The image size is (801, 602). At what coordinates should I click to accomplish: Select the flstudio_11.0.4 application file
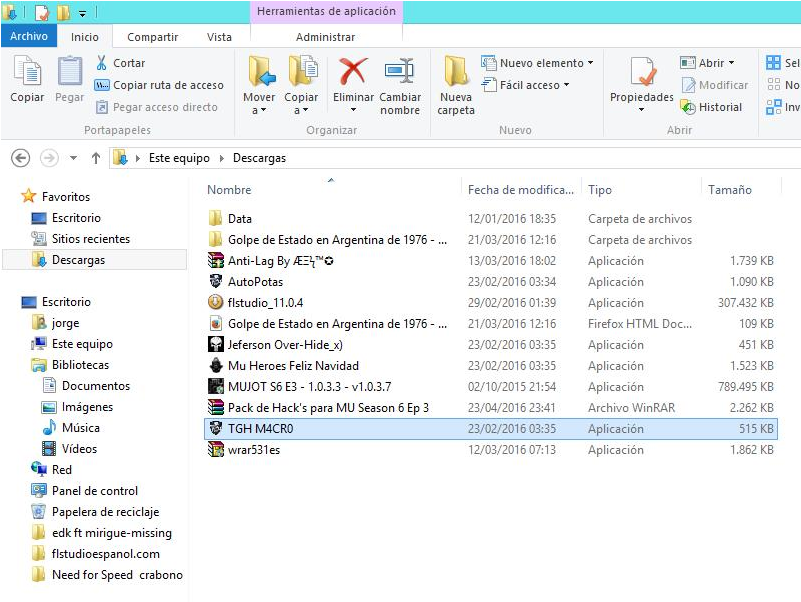265,303
